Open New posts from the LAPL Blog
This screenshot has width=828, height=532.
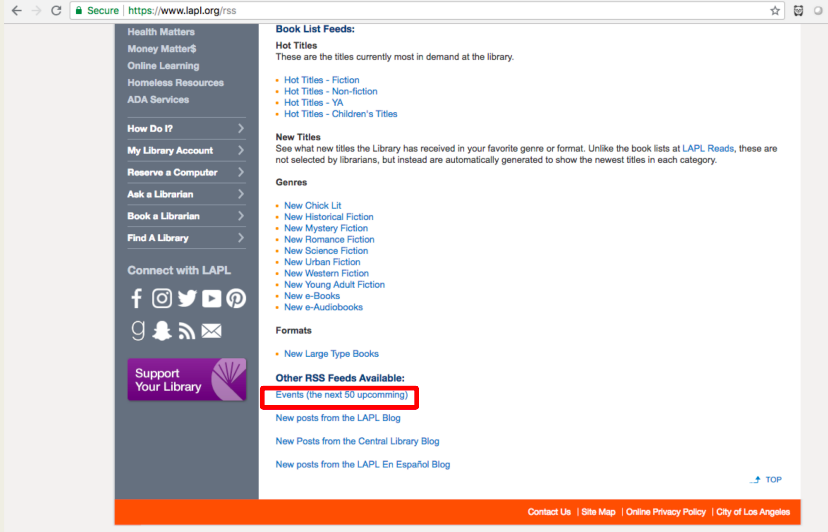[338, 418]
